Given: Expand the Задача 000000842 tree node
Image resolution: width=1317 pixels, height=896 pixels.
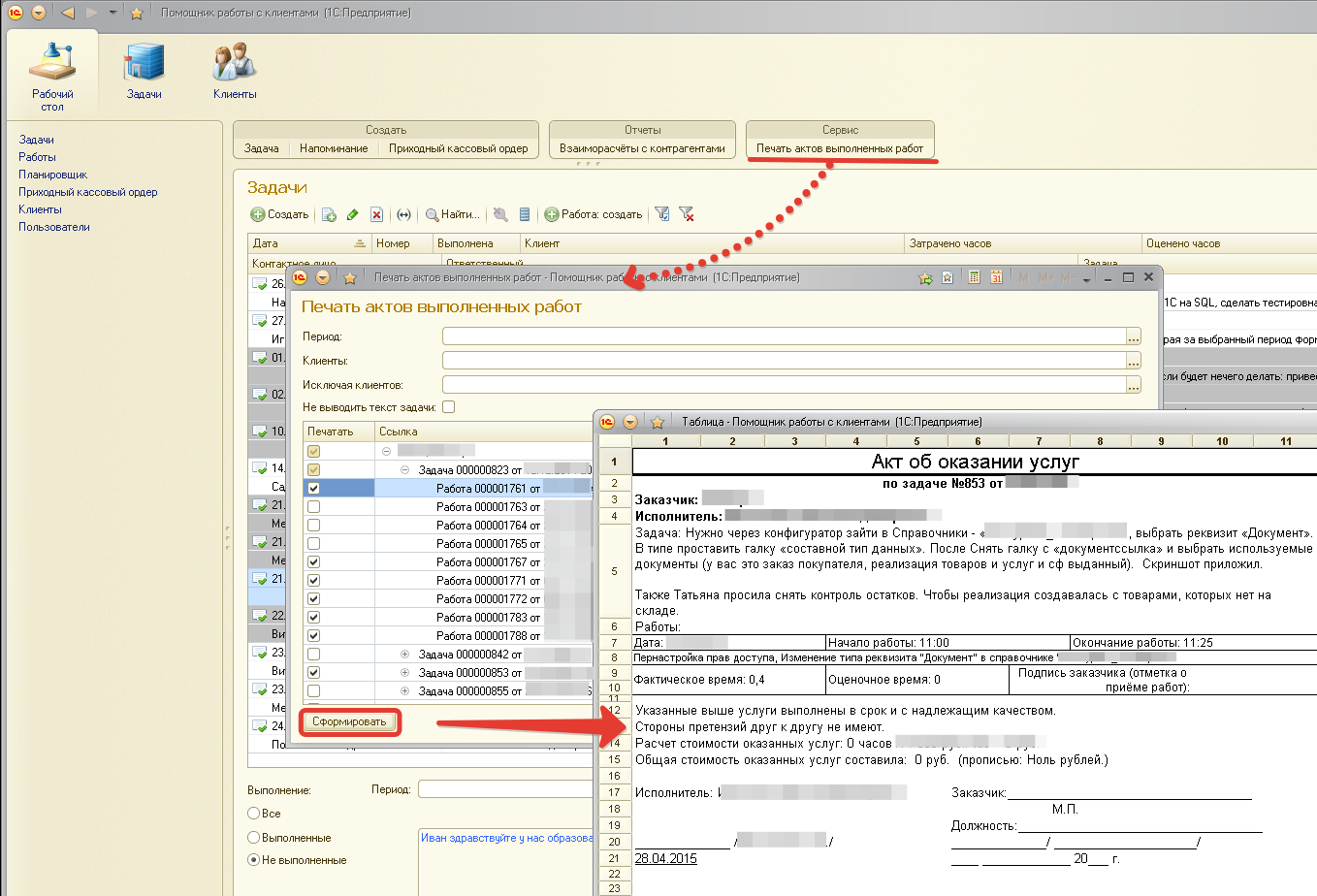Looking at the screenshot, I should tap(405, 655).
